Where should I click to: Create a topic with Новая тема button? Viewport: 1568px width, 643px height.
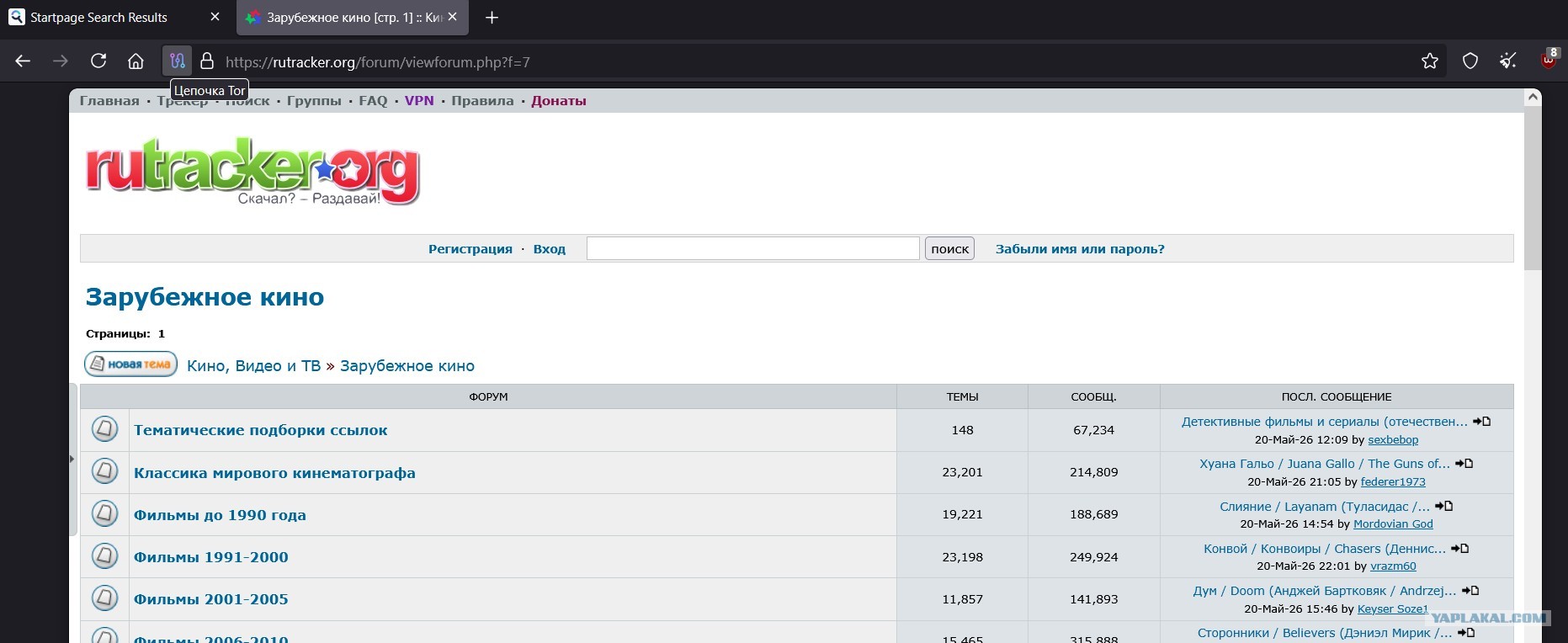click(130, 364)
